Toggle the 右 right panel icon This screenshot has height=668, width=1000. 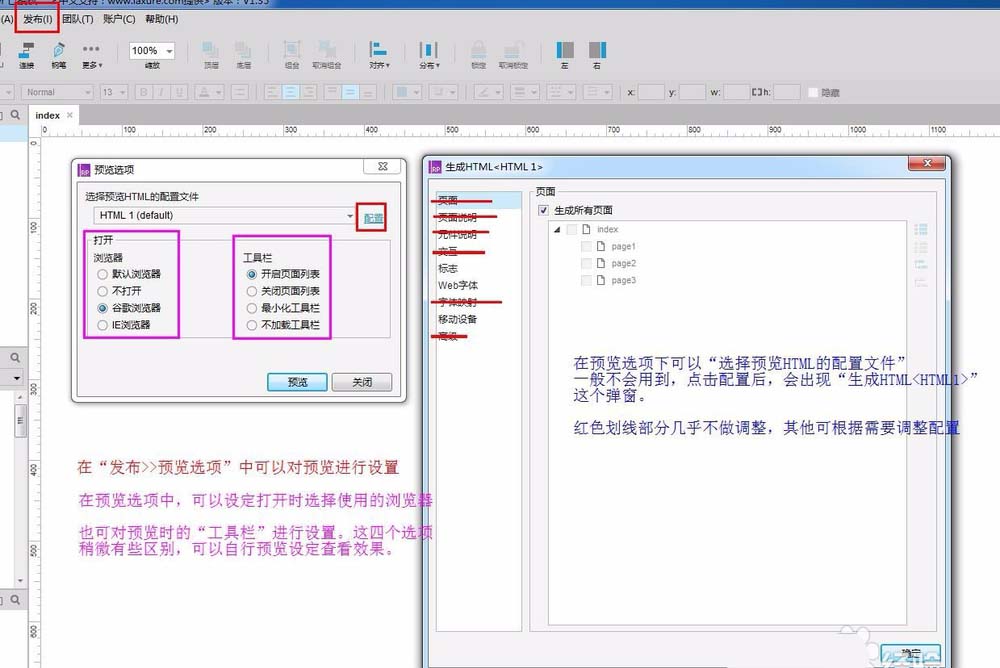597,55
